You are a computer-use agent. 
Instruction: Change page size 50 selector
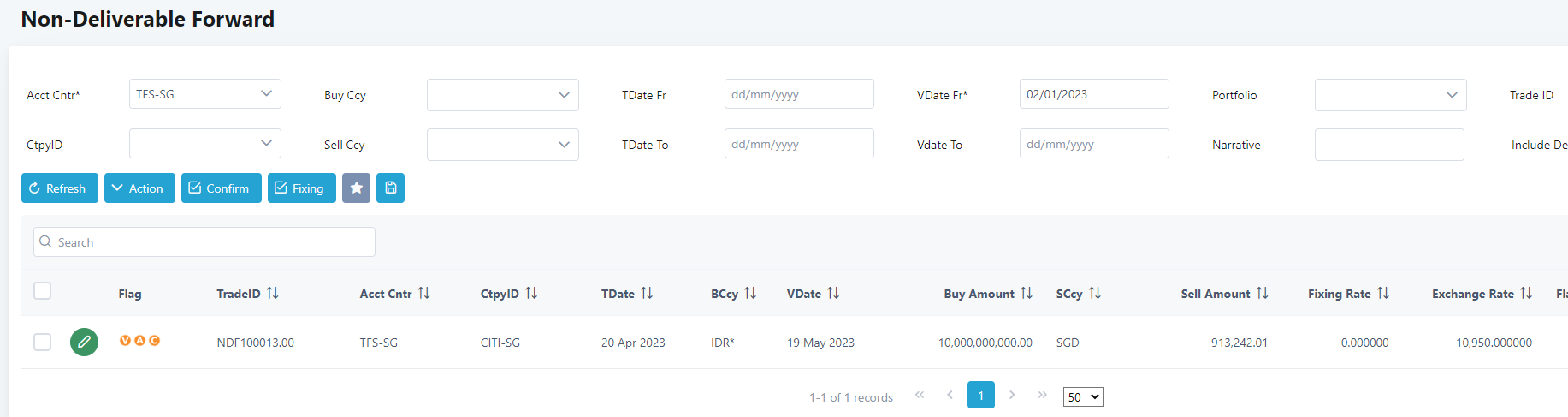point(1083,397)
